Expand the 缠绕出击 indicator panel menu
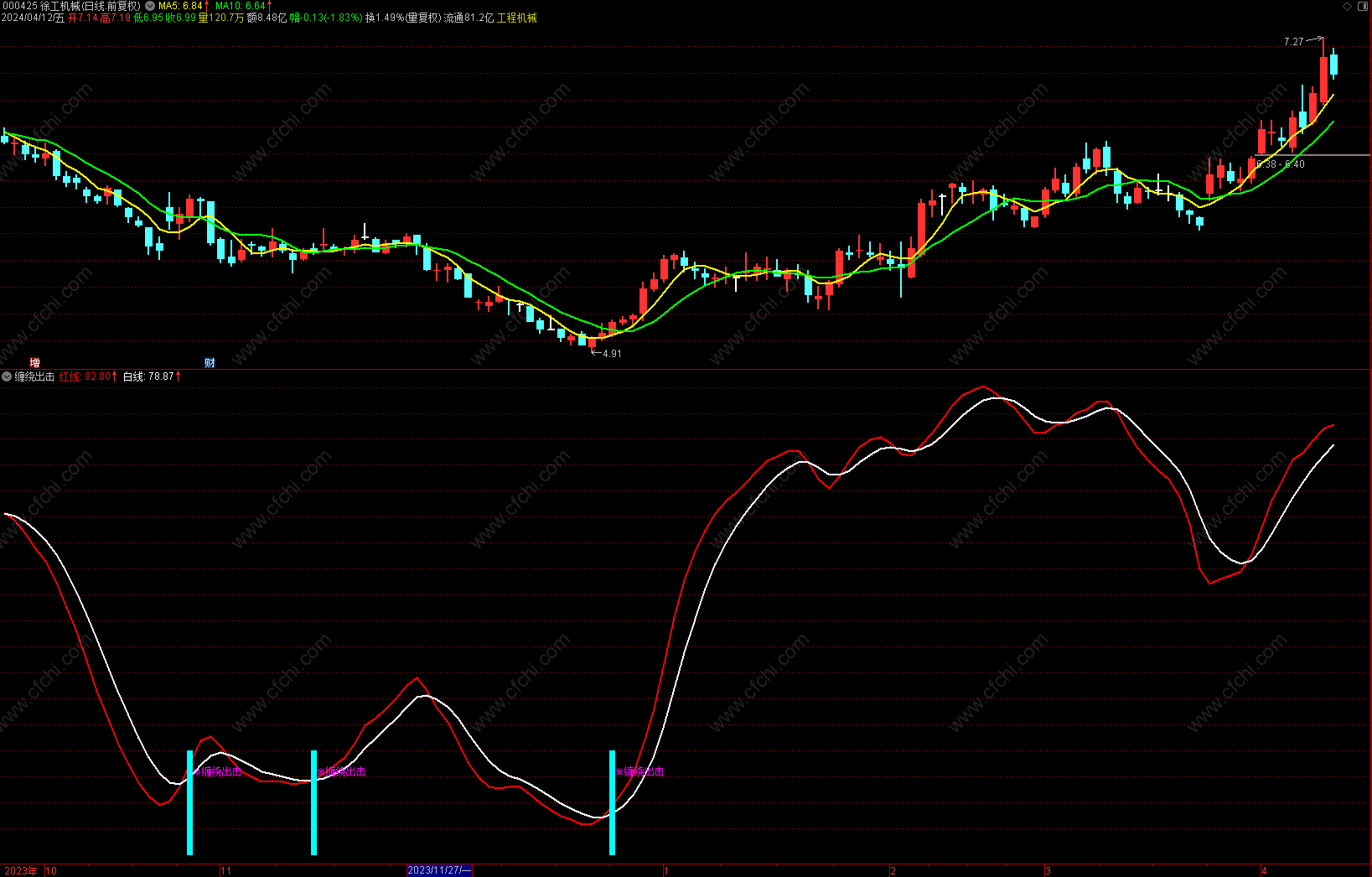 click(x=7, y=376)
